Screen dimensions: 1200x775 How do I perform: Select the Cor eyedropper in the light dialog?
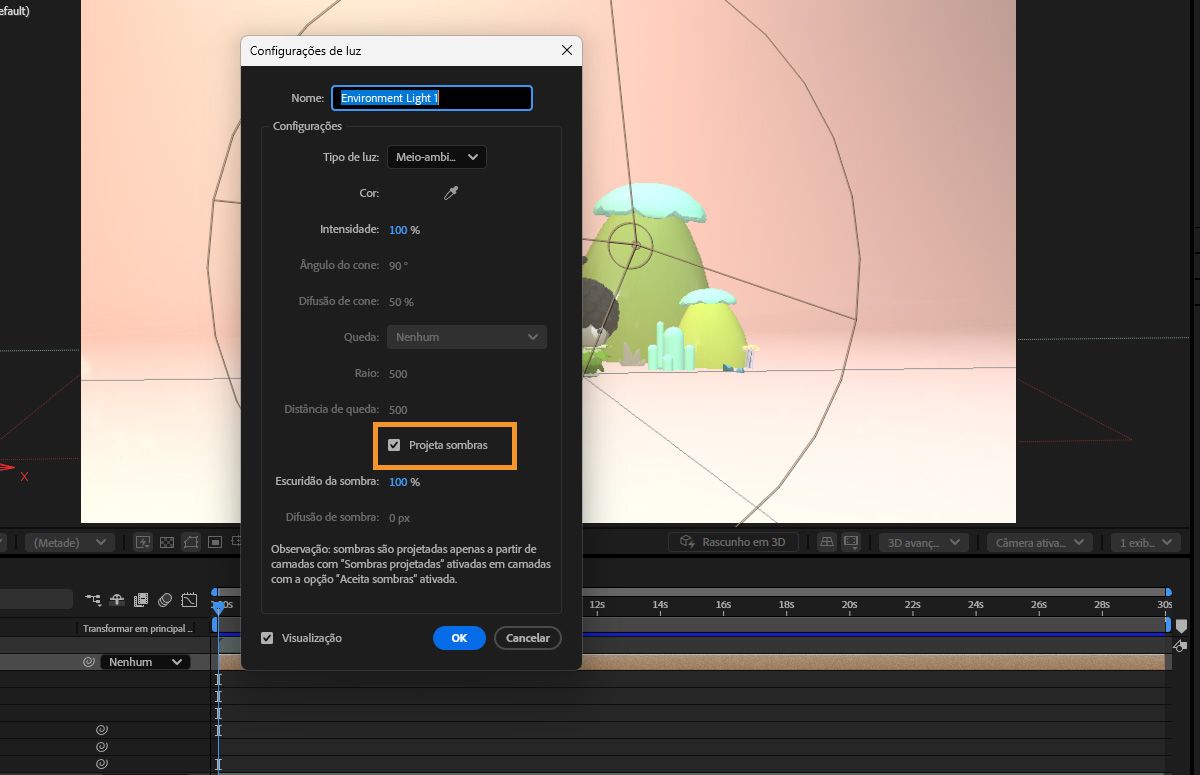pos(449,193)
